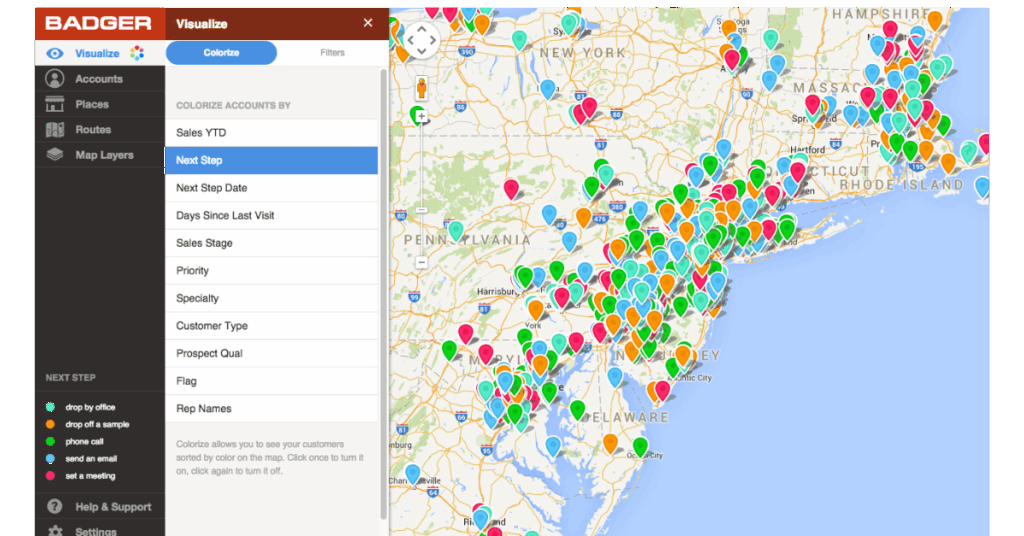Click the Accounts person icon in sidebar
1024x536 pixels.
click(x=55, y=79)
